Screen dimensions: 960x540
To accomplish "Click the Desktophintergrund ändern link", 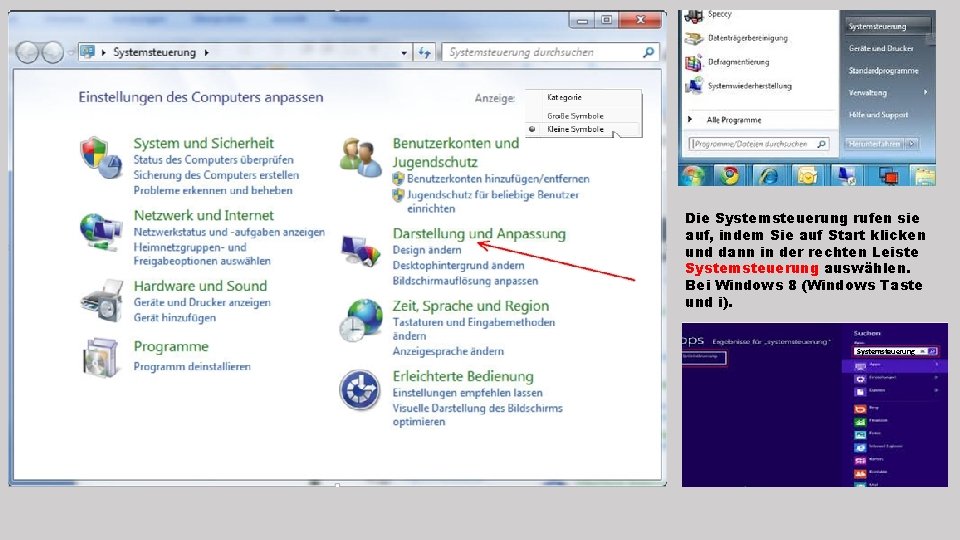I will (459, 265).
